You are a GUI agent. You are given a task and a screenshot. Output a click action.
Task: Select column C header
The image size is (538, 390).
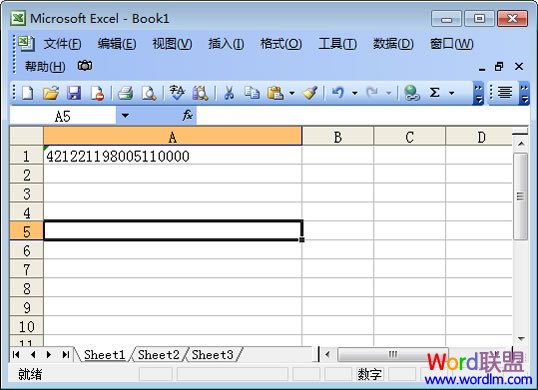click(409, 137)
